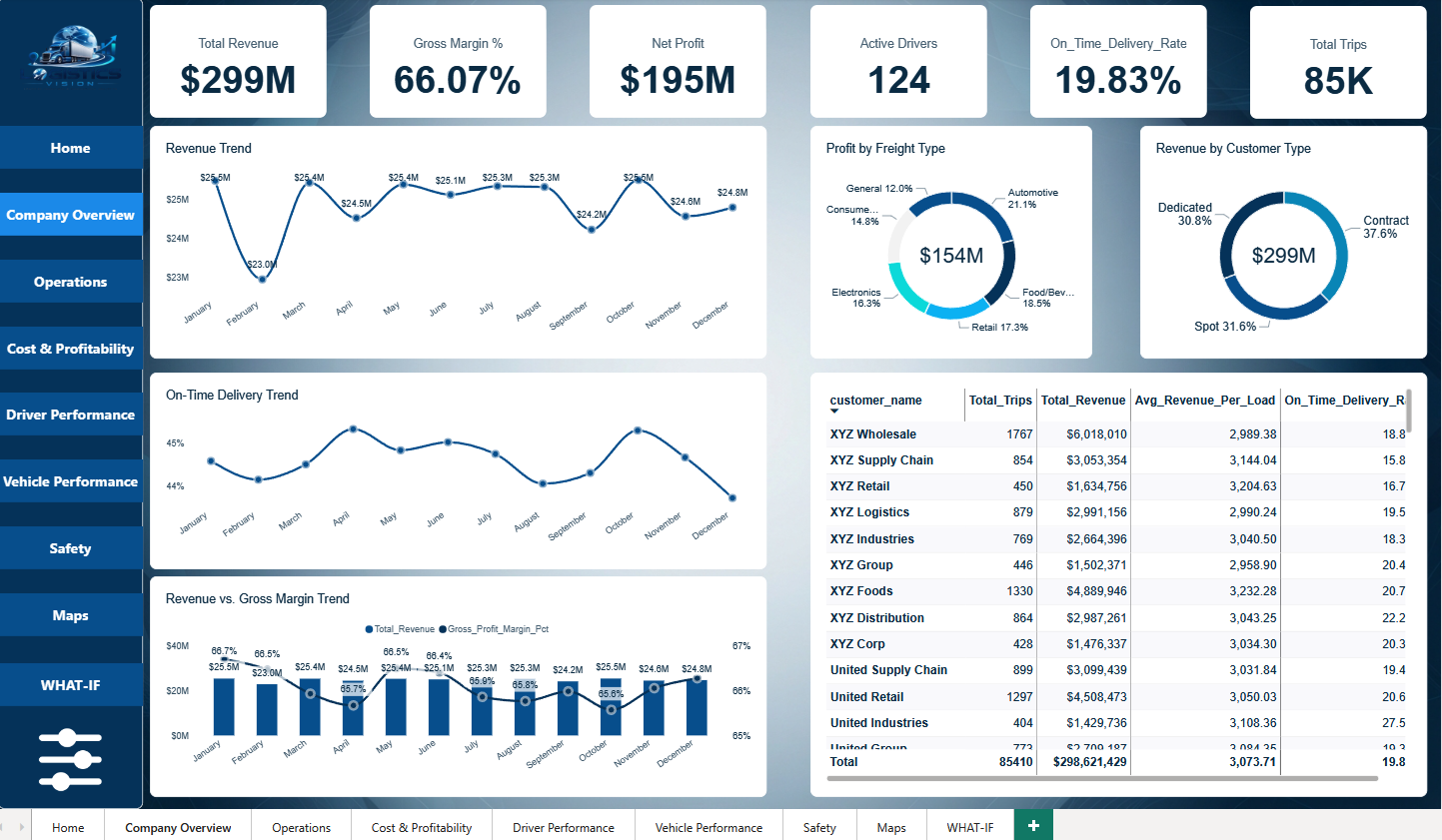Click XYZ Foods customer name cell
This screenshot has height=840, width=1442.
click(x=861, y=591)
